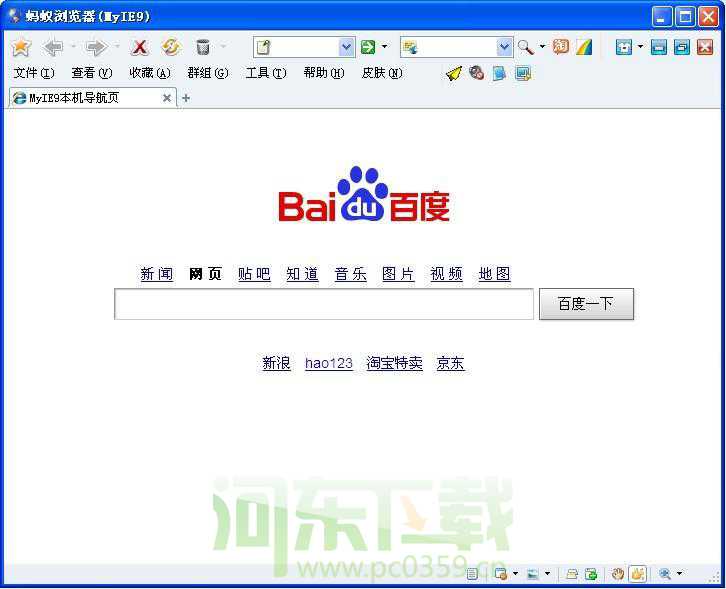
Task: Open the 图片 link
Action: (398, 274)
